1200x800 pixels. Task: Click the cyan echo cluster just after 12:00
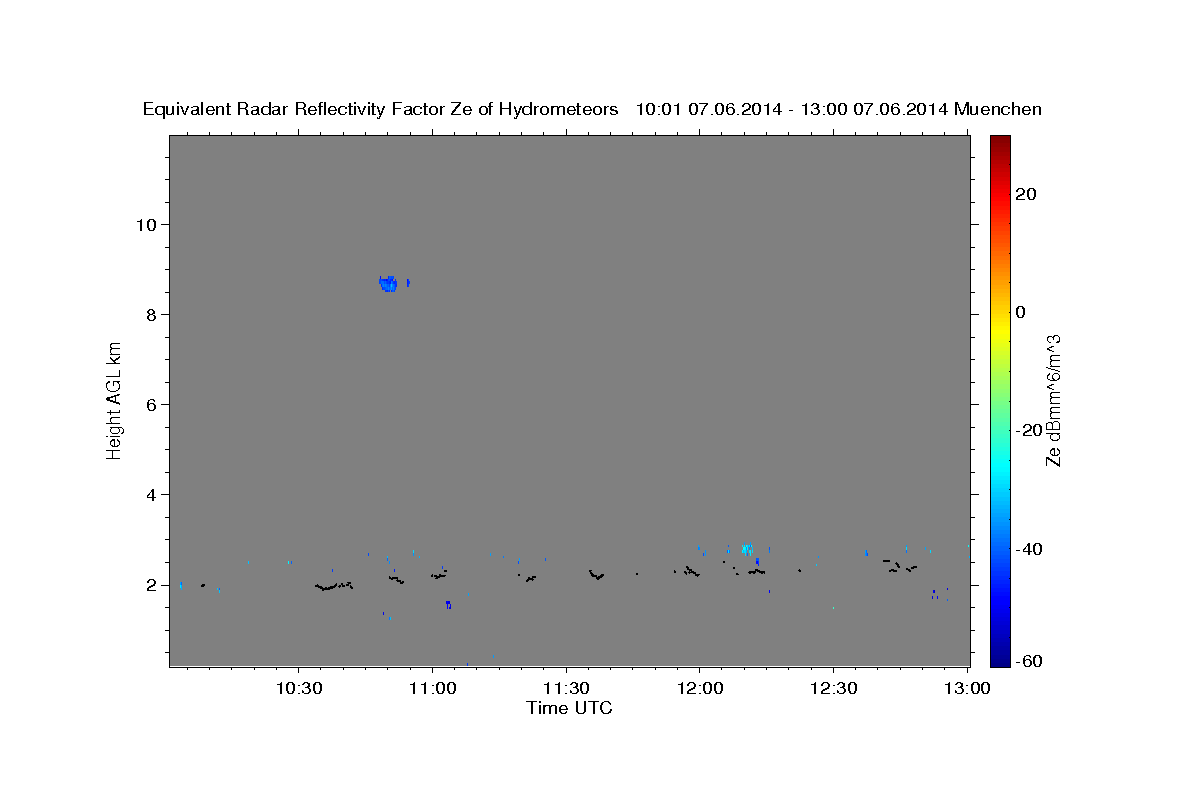pos(746,547)
